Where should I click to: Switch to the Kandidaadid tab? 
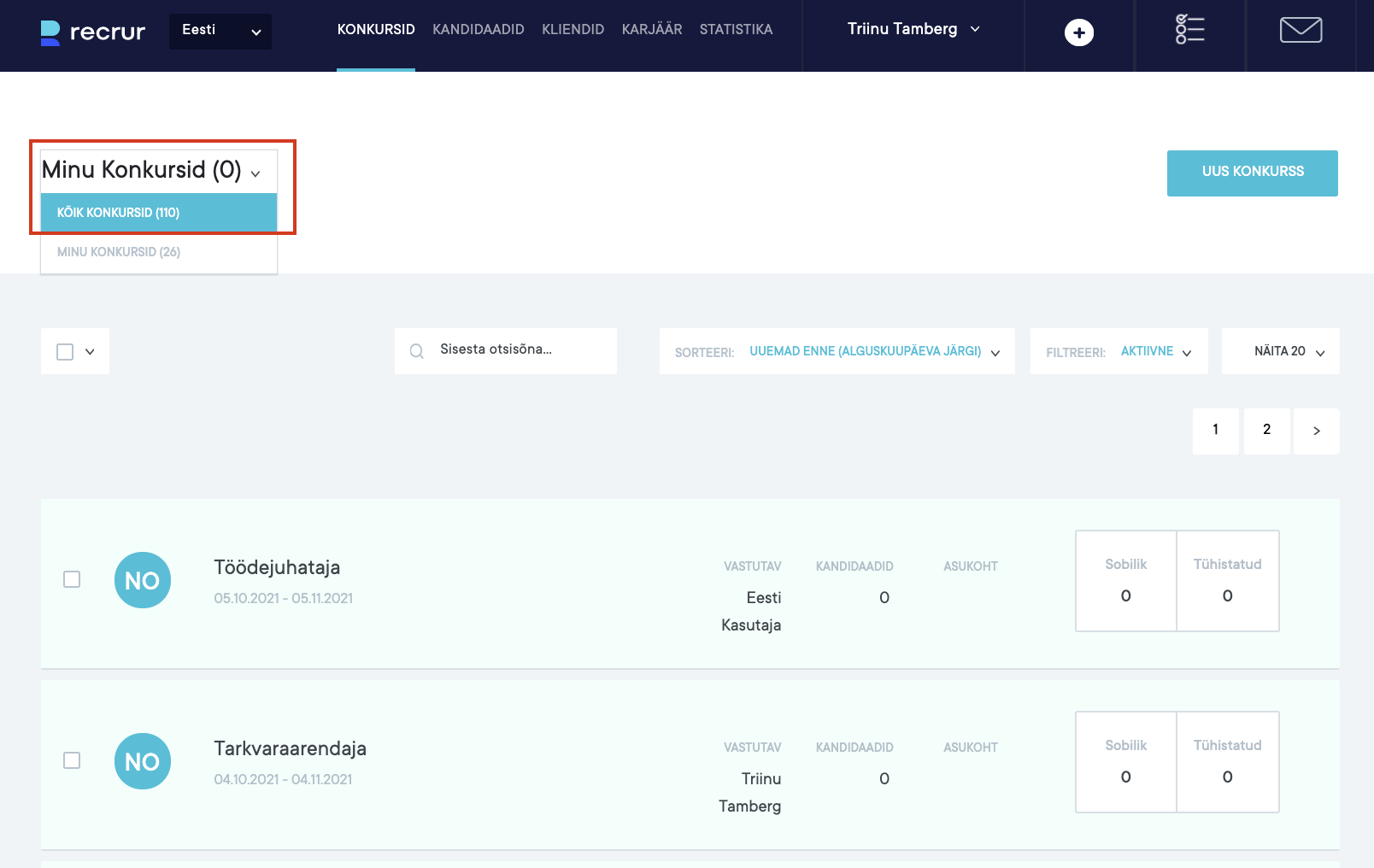(x=479, y=30)
